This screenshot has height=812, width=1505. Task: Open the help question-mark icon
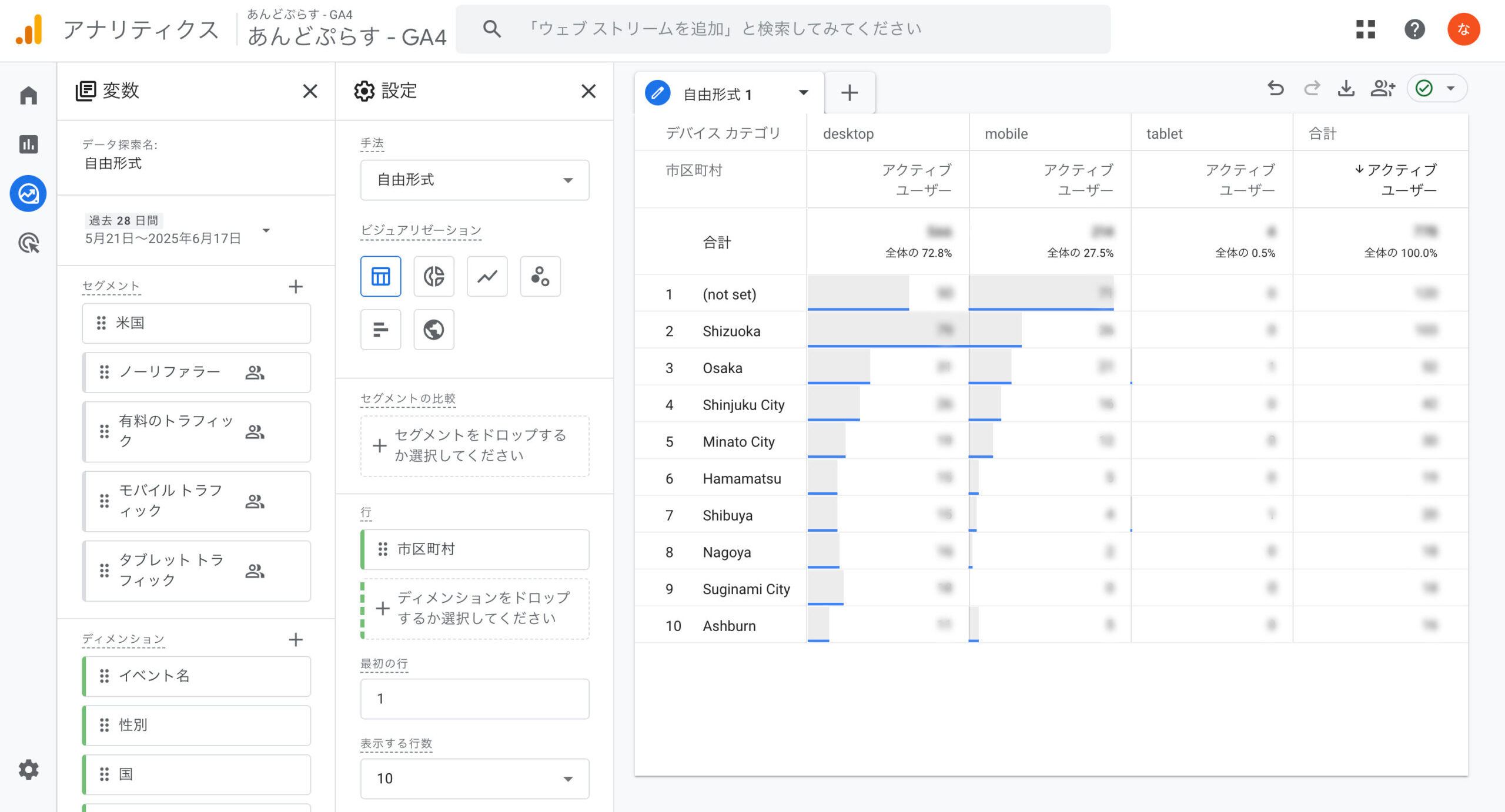[x=1414, y=29]
